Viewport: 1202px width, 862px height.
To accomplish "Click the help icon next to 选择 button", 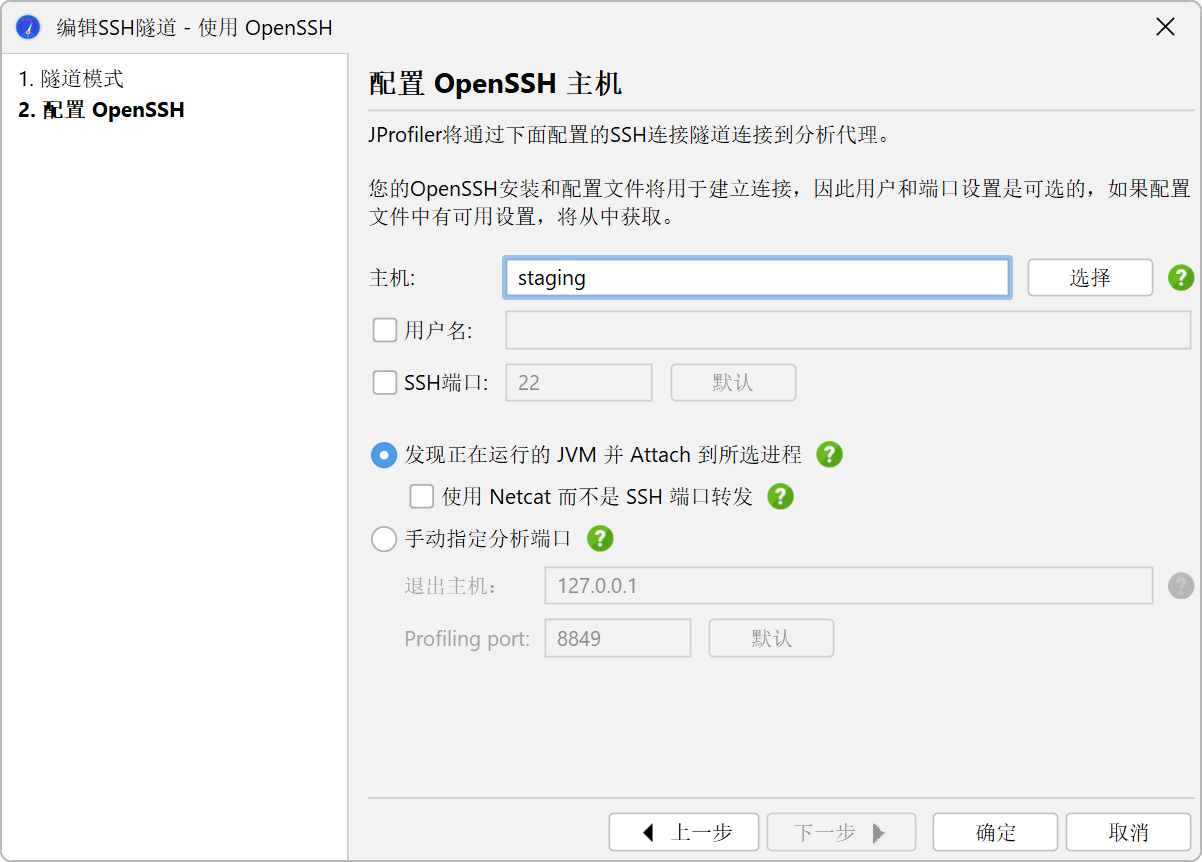I will tap(1181, 278).
